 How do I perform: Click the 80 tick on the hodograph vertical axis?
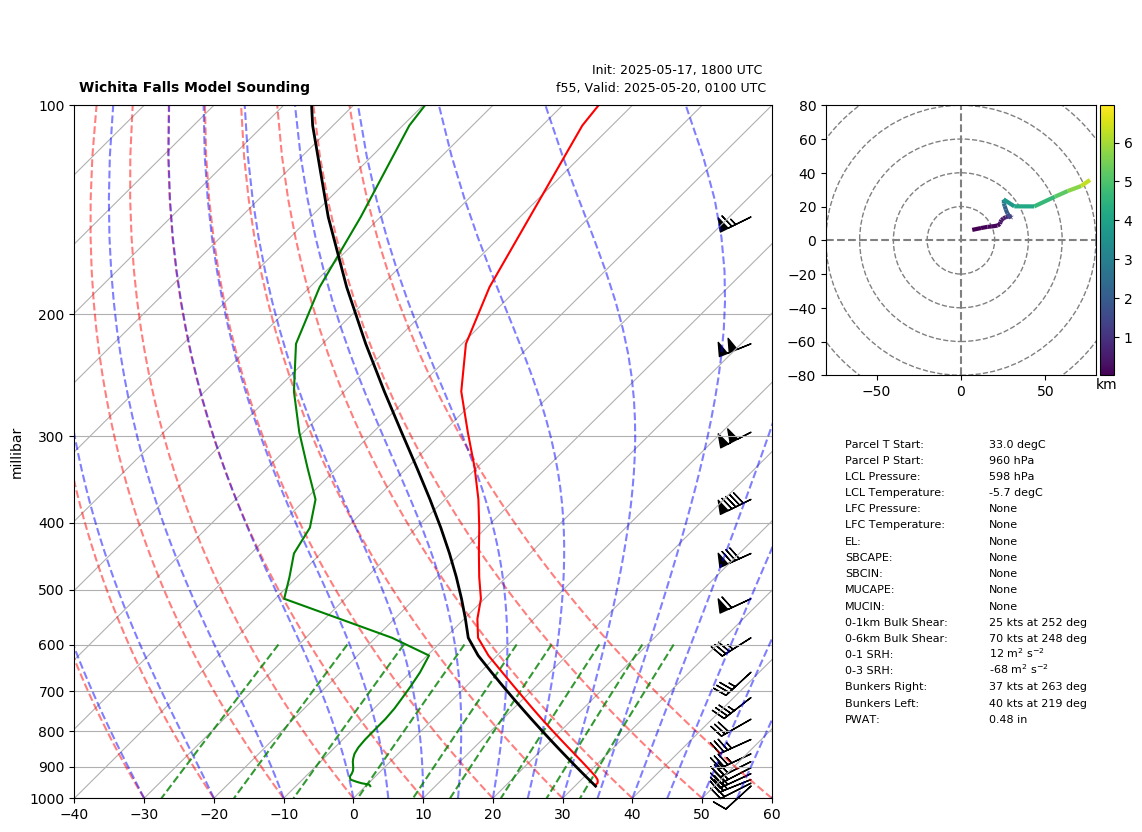(808, 106)
